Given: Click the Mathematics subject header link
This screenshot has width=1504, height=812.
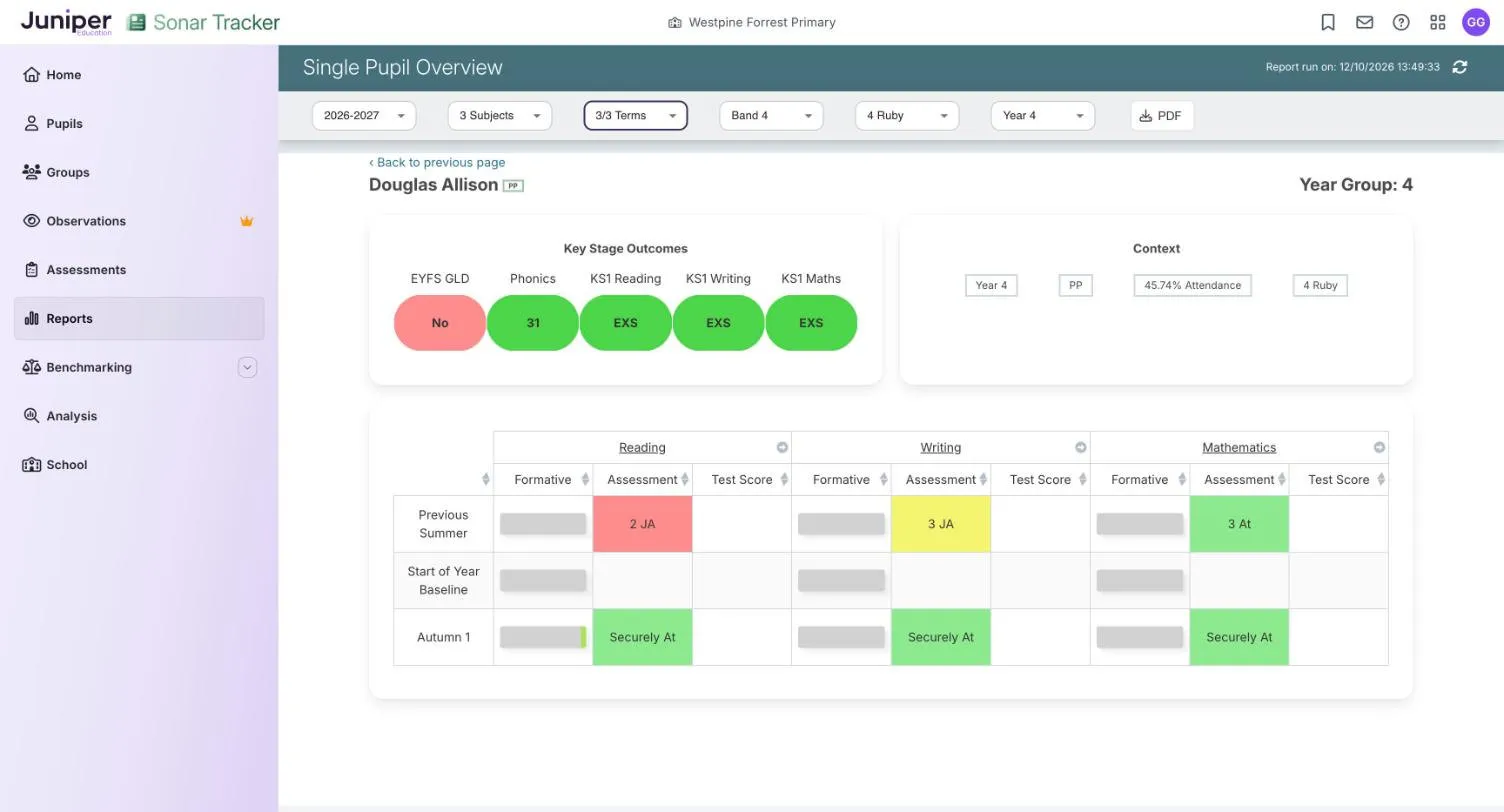Looking at the screenshot, I should click(x=1239, y=448).
